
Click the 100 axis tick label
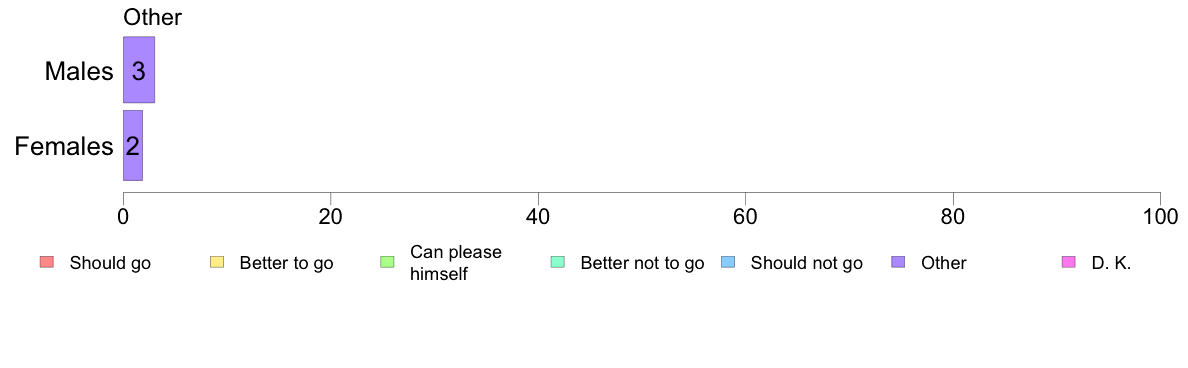pos(1158,216)
